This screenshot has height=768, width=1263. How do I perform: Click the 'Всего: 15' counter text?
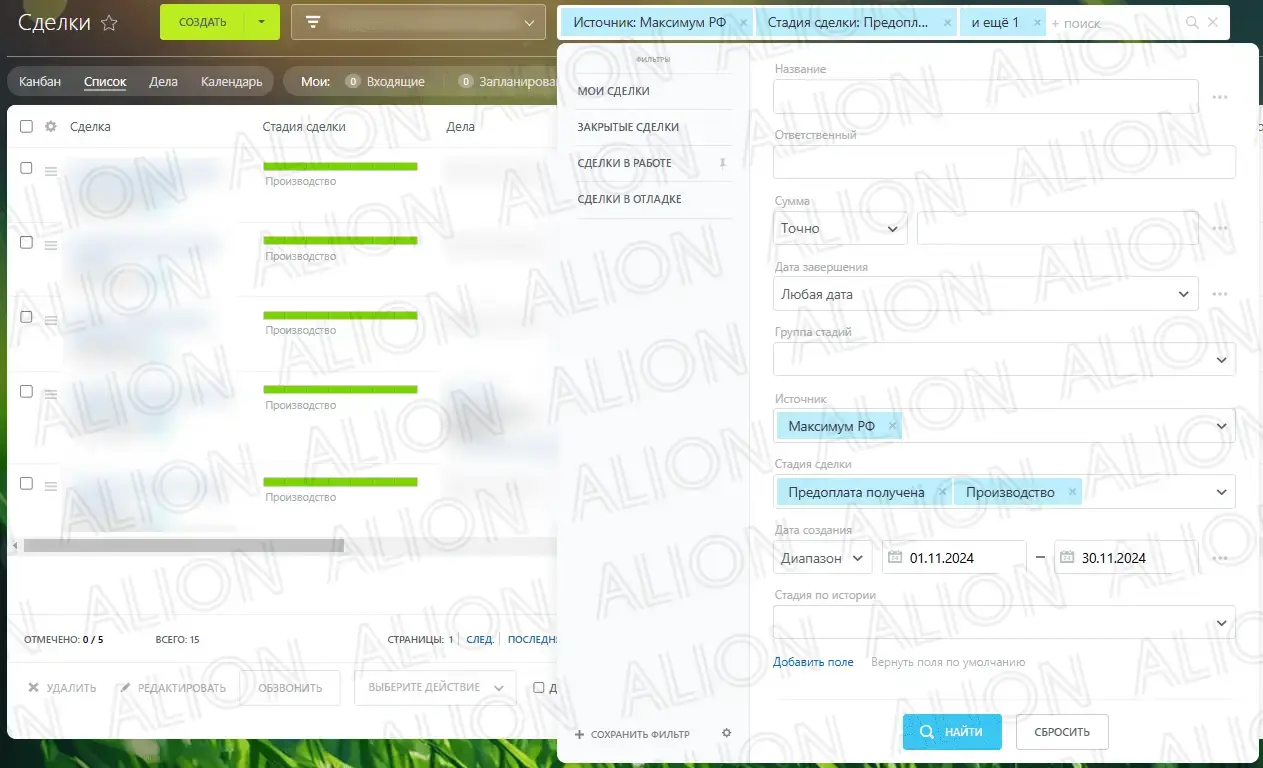tap(178, 639)
